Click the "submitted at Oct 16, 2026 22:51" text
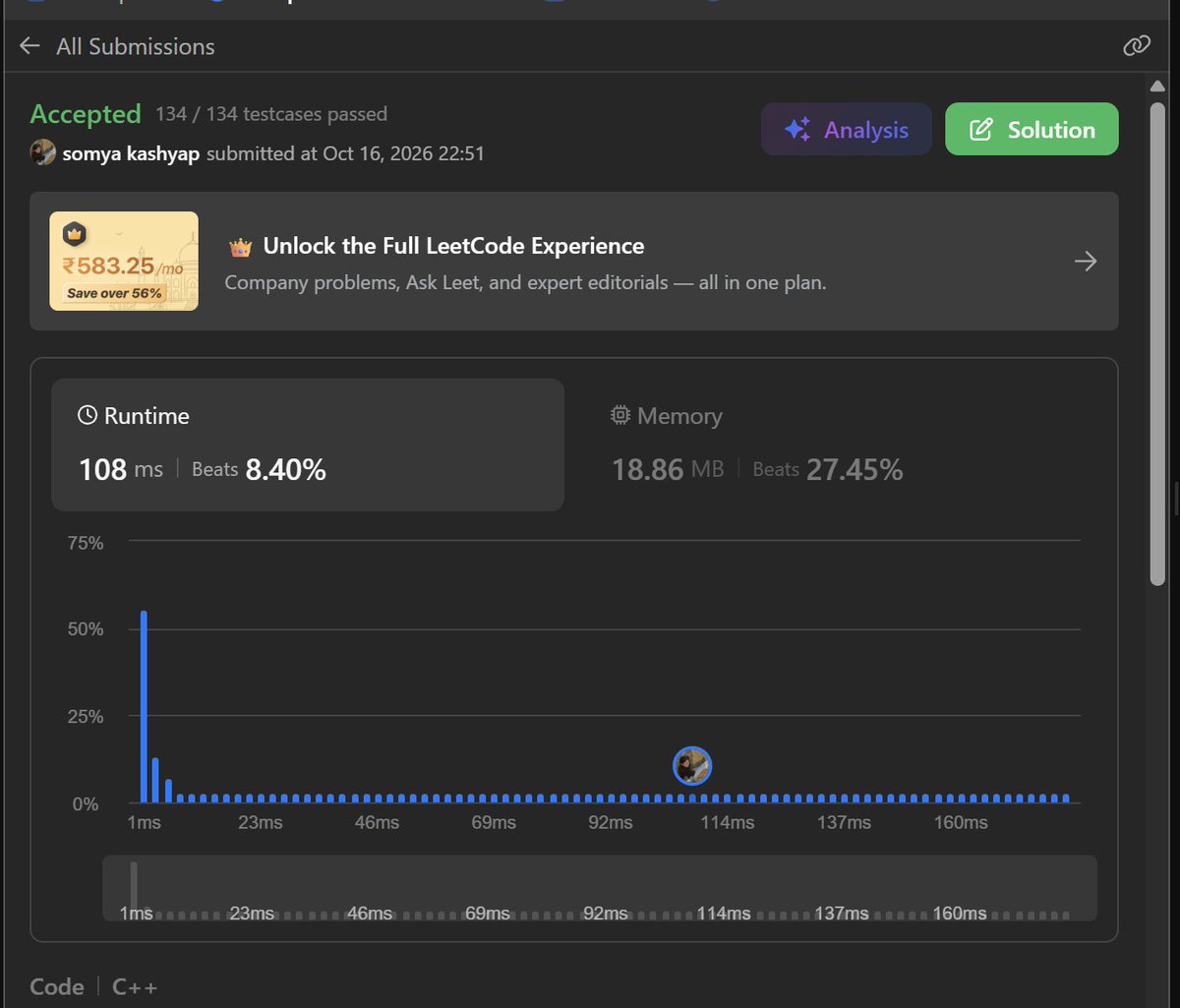Screen dimensions: 1180x1008 coord(345,153)
